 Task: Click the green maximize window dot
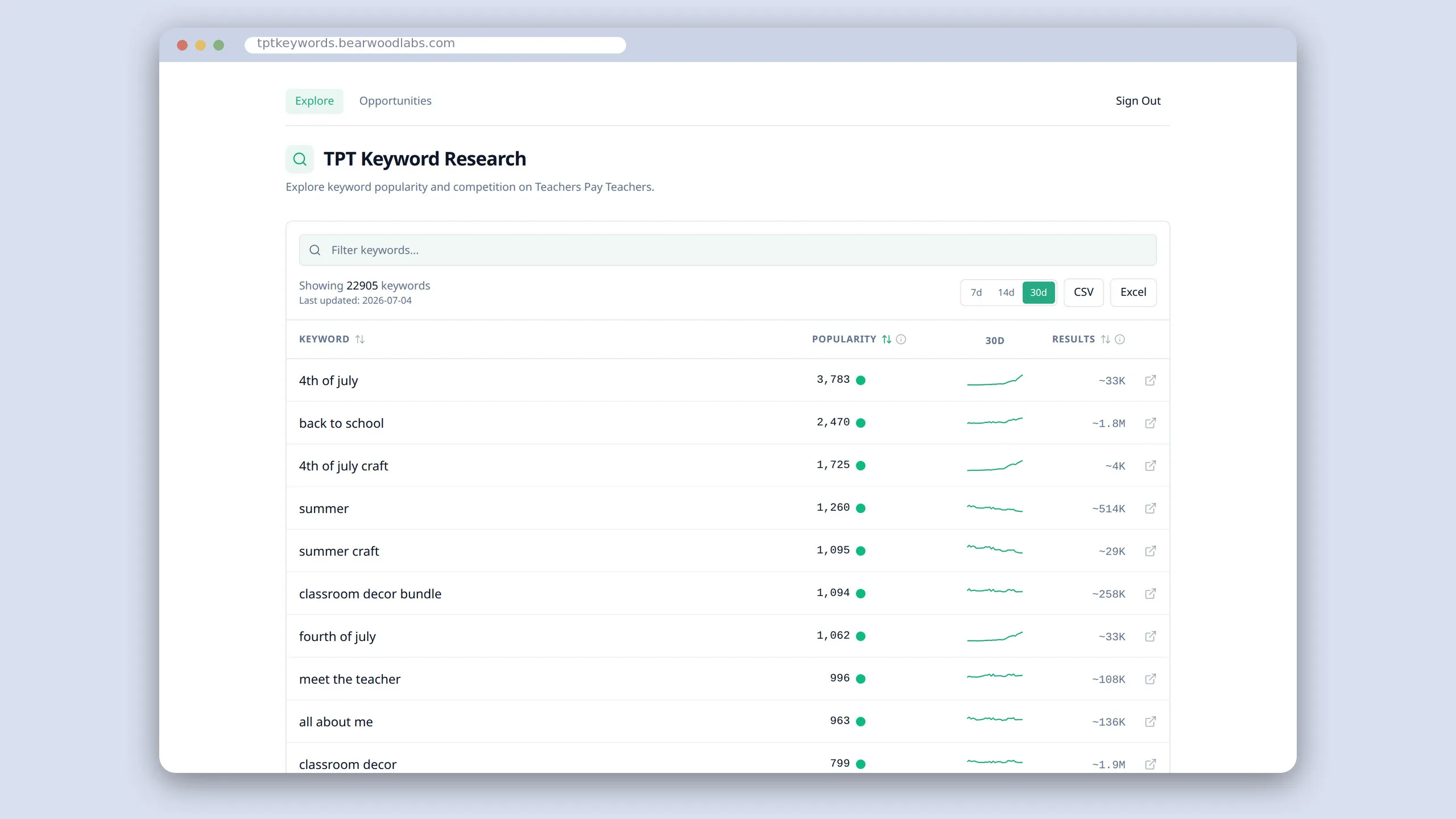point(218,45)
